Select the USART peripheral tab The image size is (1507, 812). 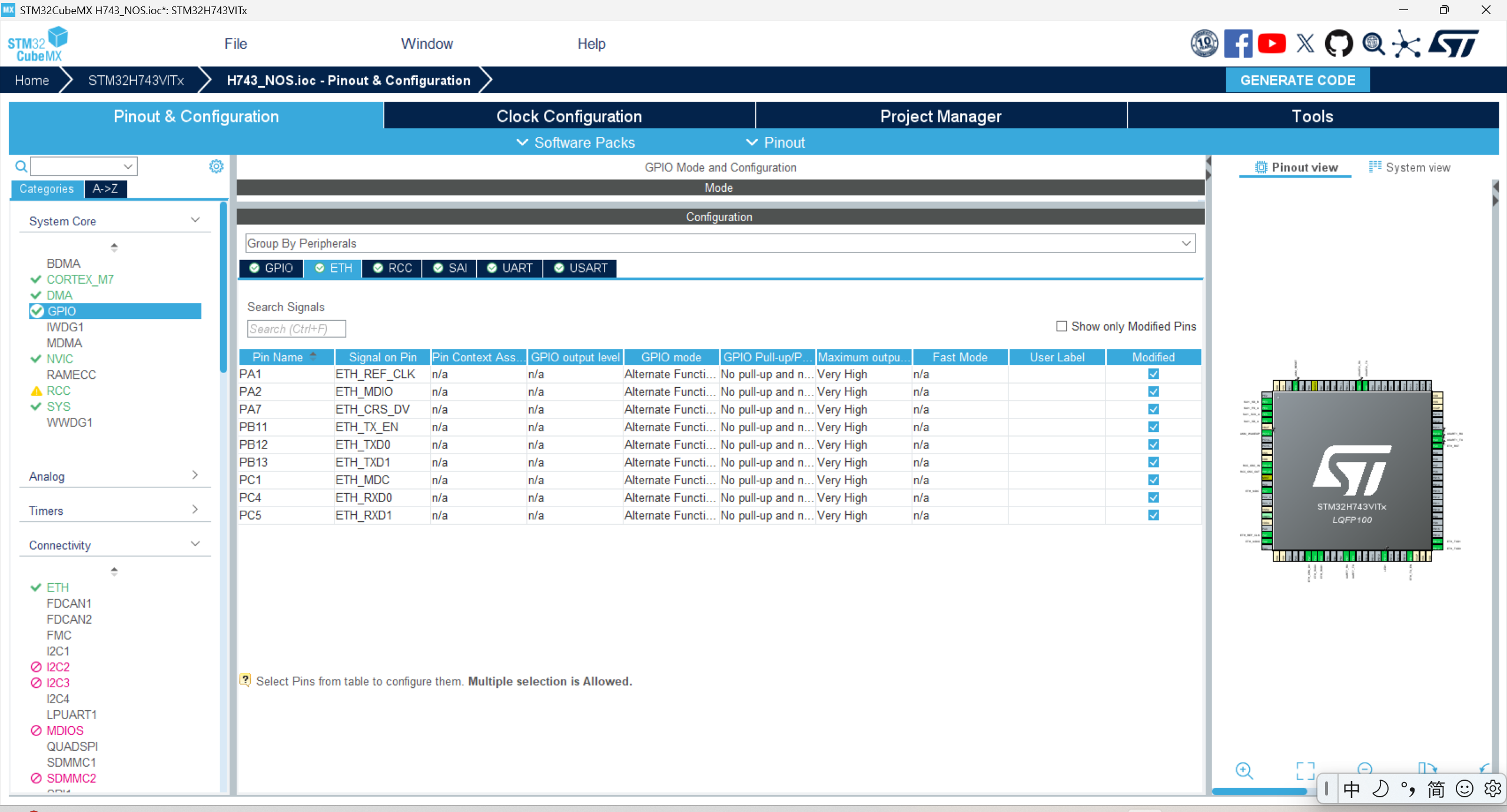click(x=580, y=268)
